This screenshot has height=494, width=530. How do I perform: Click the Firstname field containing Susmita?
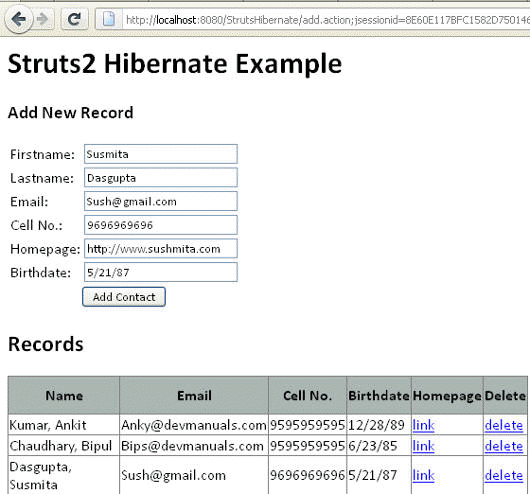pos(161,154)
